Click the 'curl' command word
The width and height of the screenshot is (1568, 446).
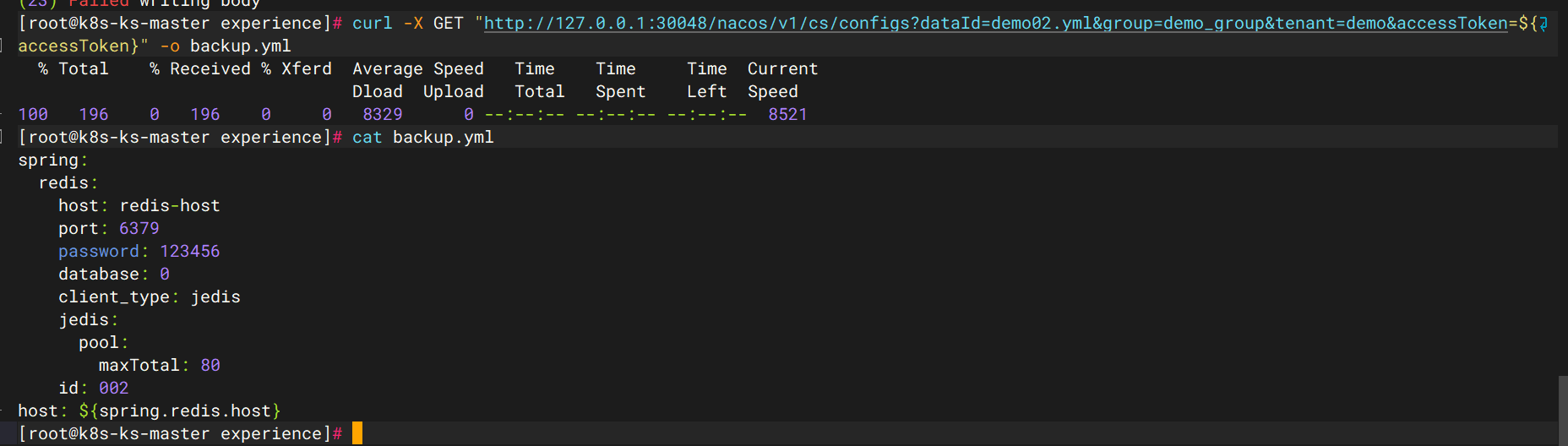pyautogui.click(x=373, y=24)
